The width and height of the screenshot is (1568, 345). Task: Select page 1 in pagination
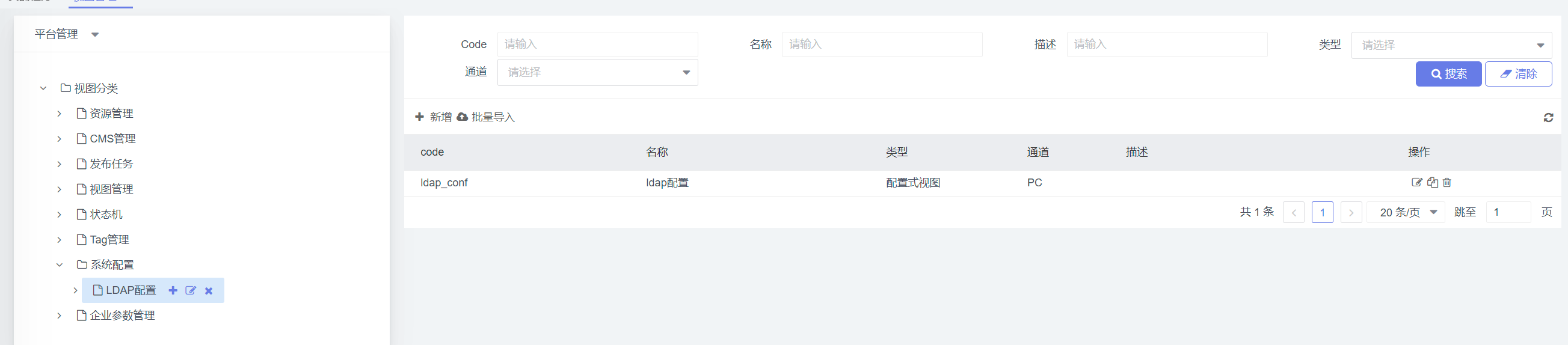tap(1322, 212)
